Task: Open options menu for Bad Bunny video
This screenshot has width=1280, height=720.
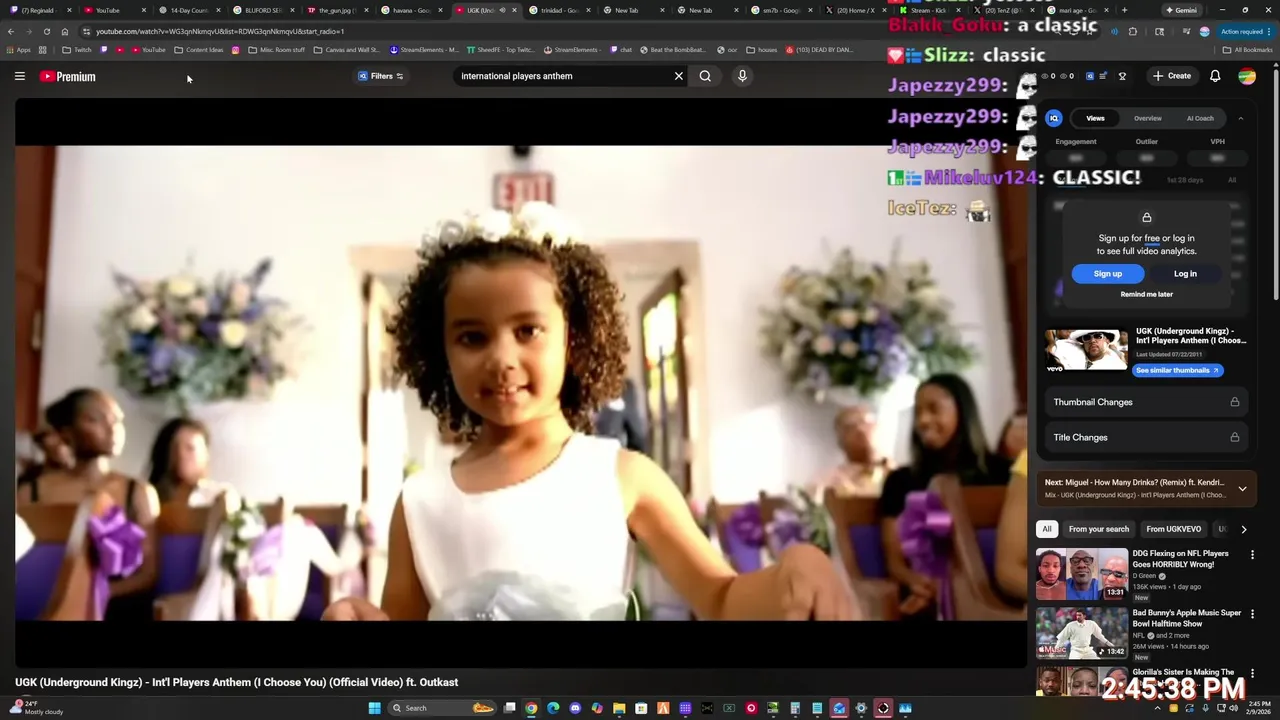Action: pyautogui.click(x=1252, y=614)
